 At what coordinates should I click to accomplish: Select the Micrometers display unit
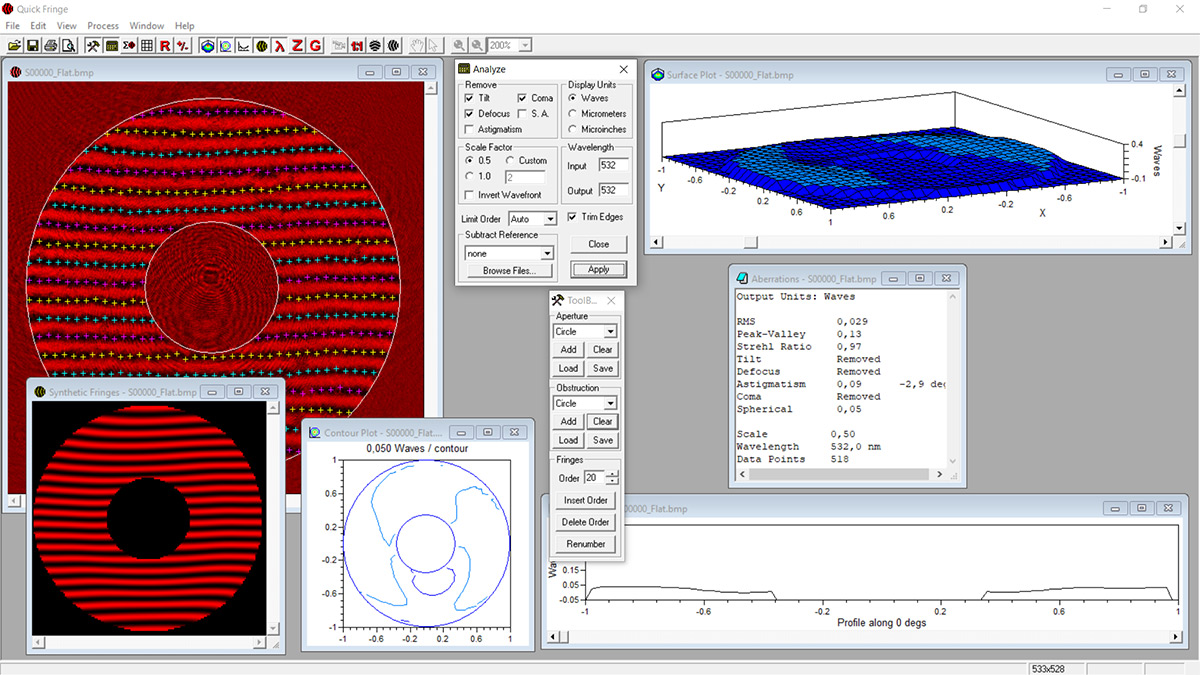573,114
